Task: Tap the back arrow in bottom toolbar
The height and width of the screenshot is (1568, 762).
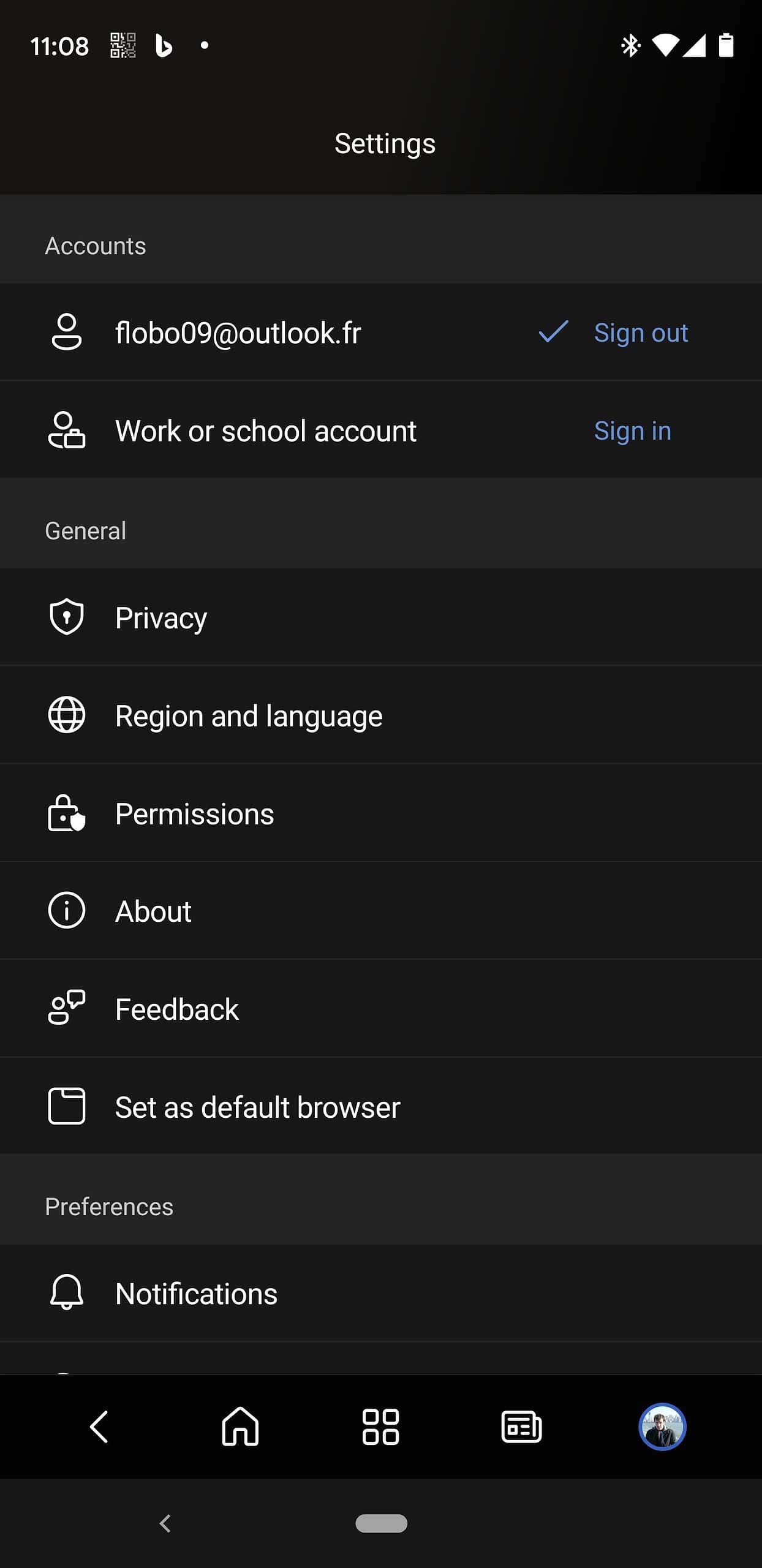Action: [99, 1427]
